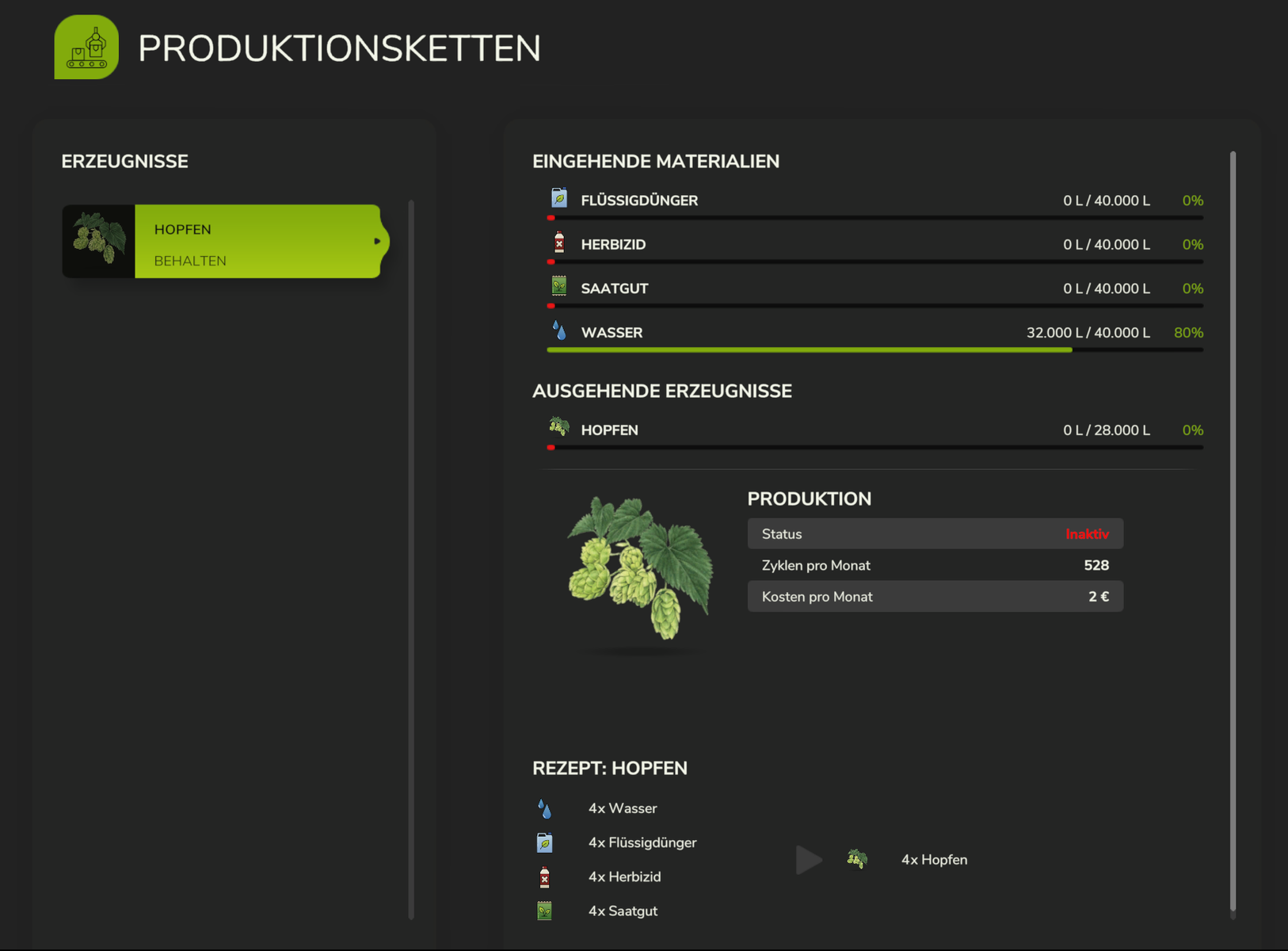
Task: Click the recipe arrow pointing to output
Action: 808,860
